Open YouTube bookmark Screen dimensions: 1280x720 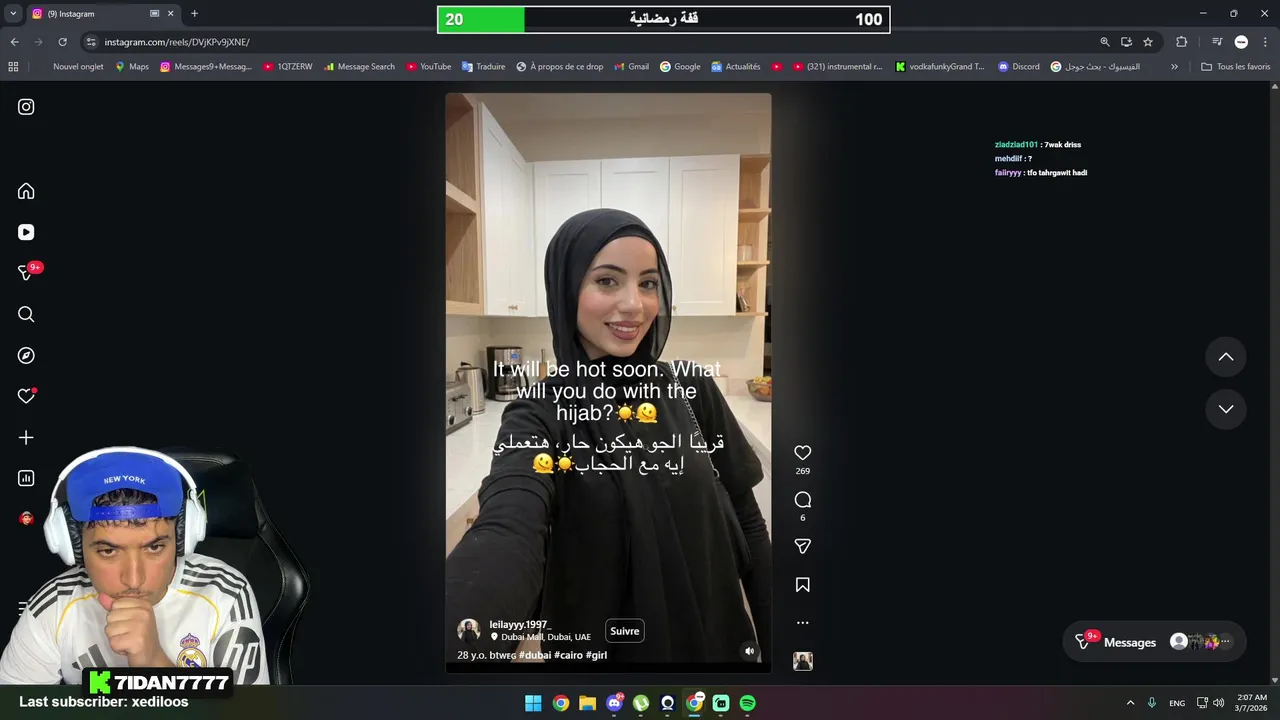(x=429, y=67)
